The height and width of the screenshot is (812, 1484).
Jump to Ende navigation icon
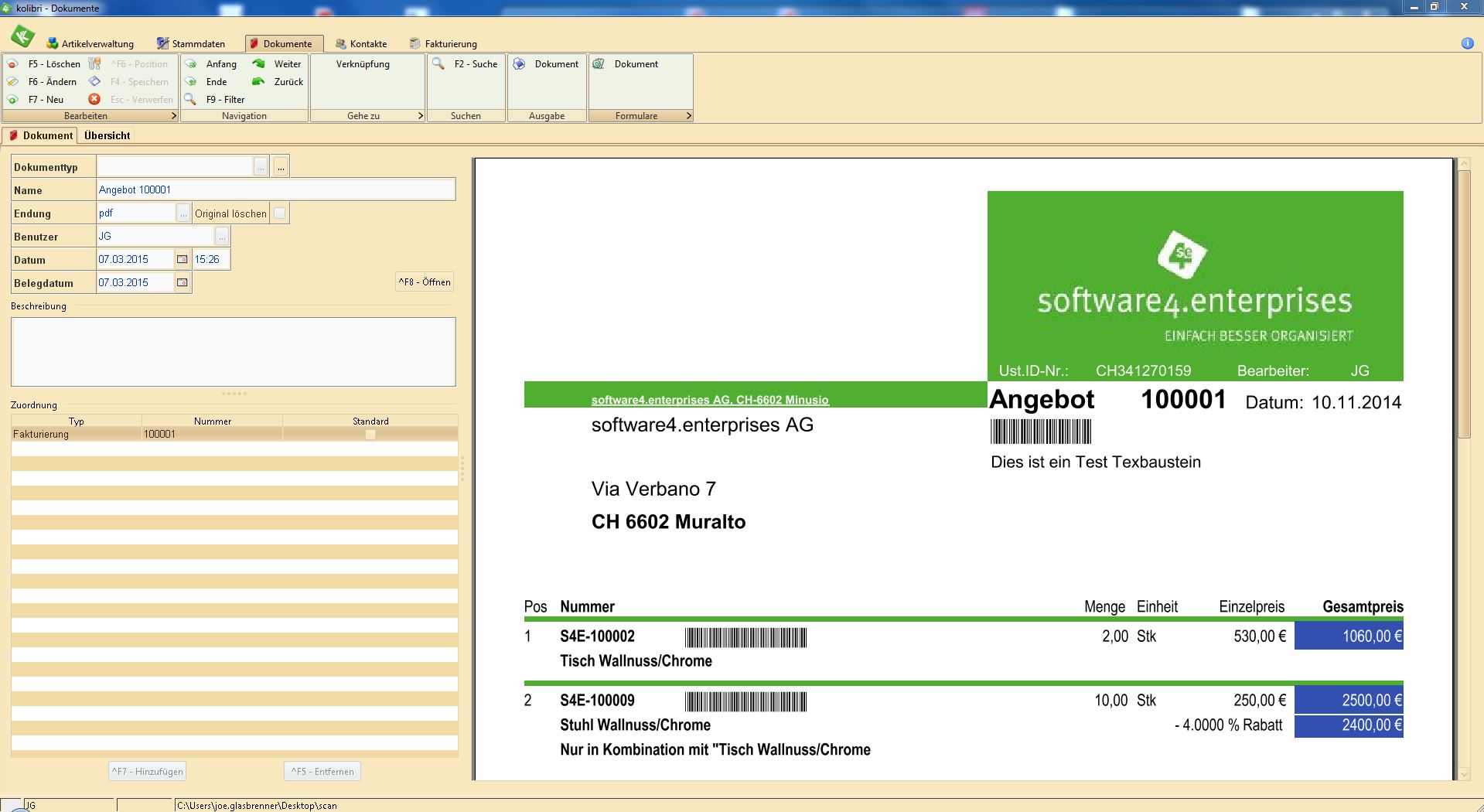click(x=191, y=82)
